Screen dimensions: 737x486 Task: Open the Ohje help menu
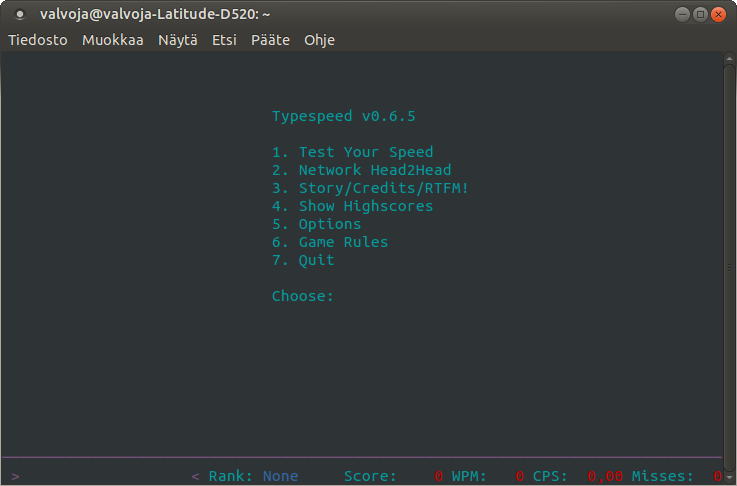point(319,40)
